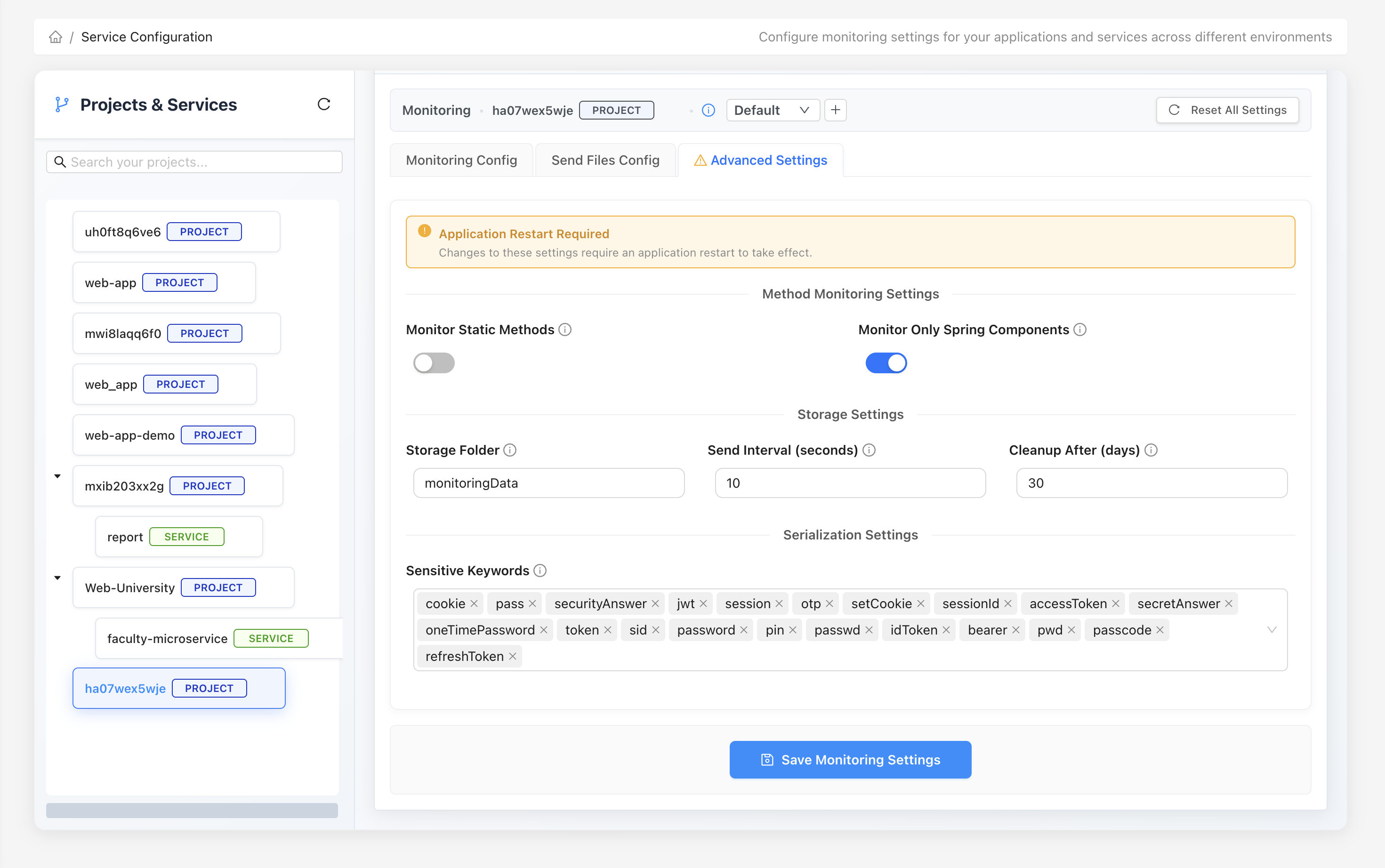Enable the Monitor Static Methods toggle
The height and width of the screenshot is (868, 1385).
(x=434, y=363)
